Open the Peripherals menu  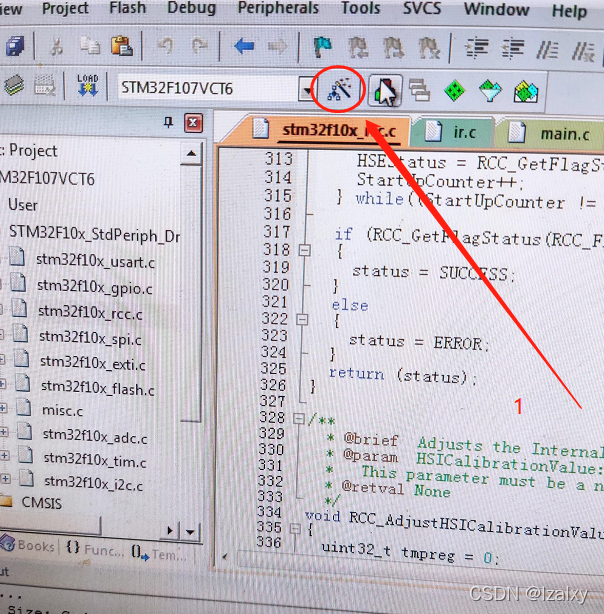tap(278, 8)
